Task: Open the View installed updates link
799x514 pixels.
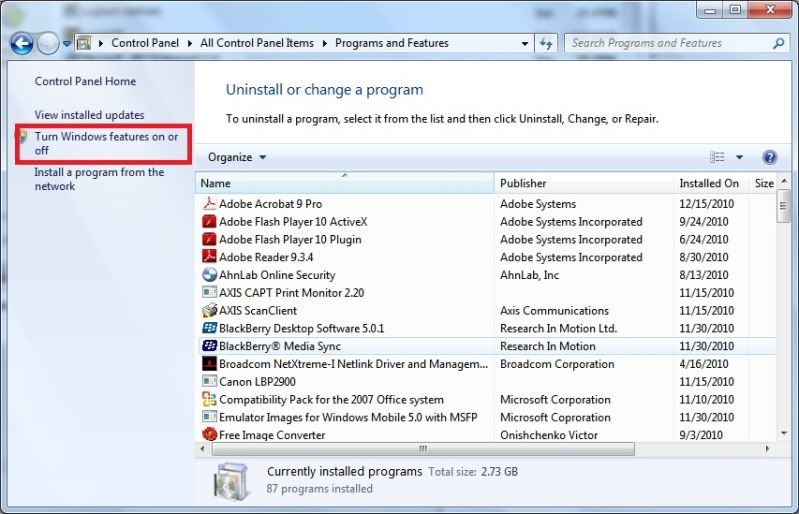Action: pyautogui.click(x=89, y=115)
